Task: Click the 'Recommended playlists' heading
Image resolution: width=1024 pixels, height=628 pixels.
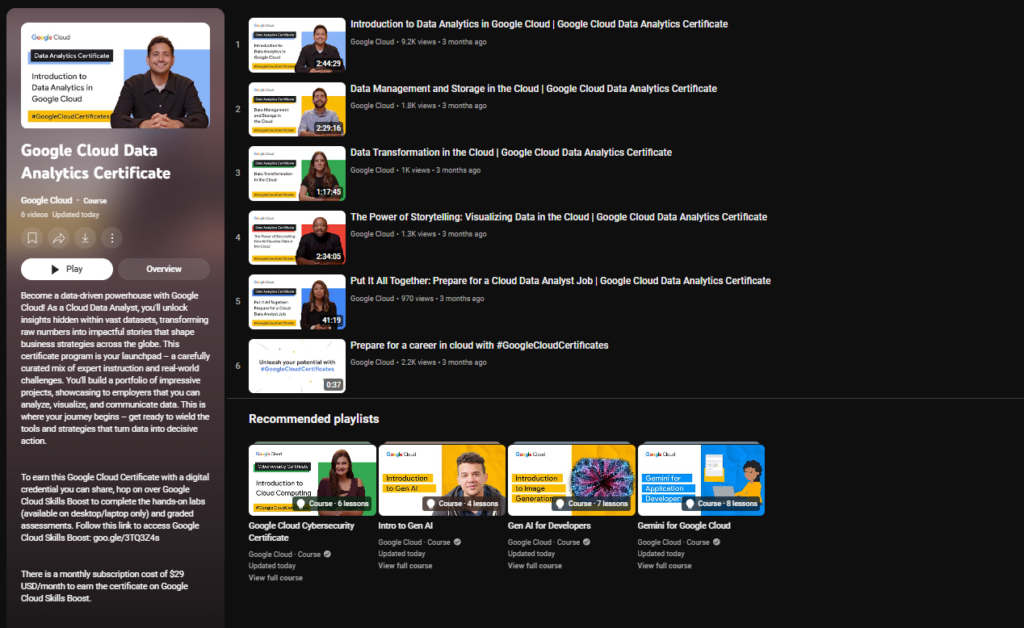Action: tap(313, 419)
